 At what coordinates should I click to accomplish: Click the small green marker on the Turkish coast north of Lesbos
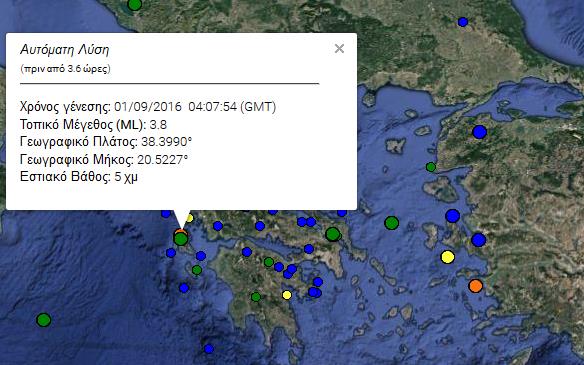tap(431, 167)
